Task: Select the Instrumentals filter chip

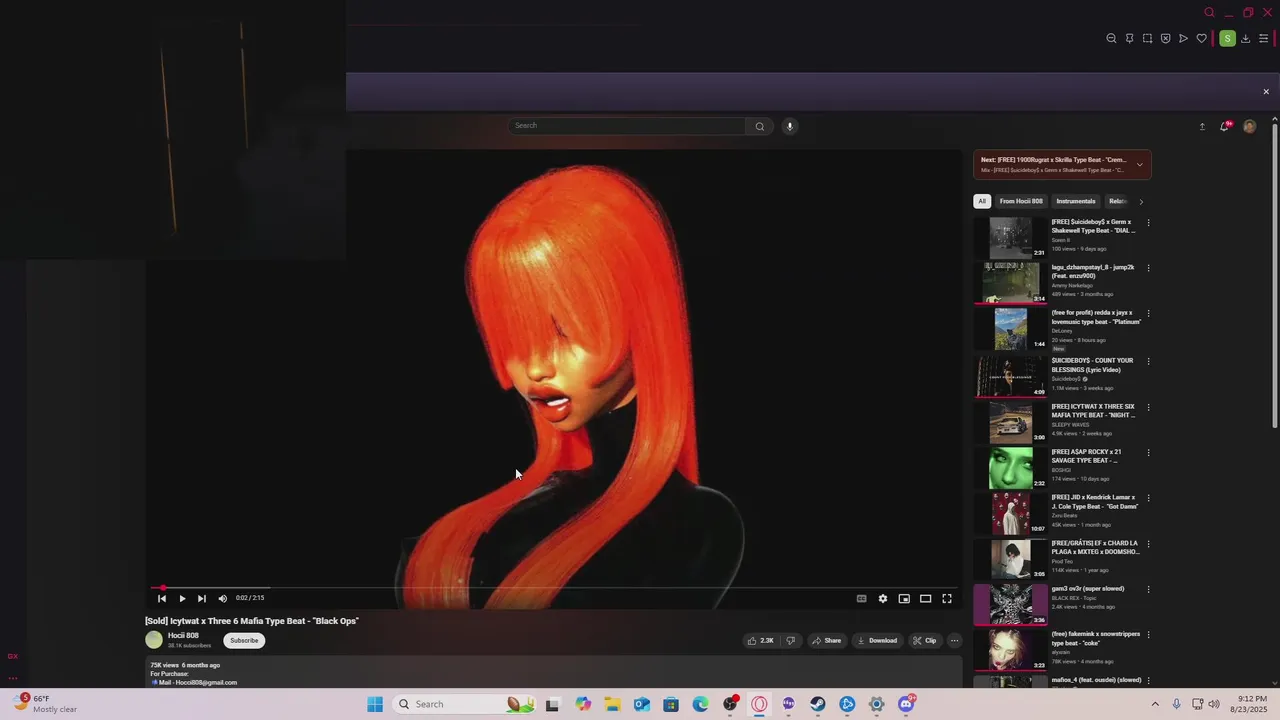Action: [x=1076, y=201]
